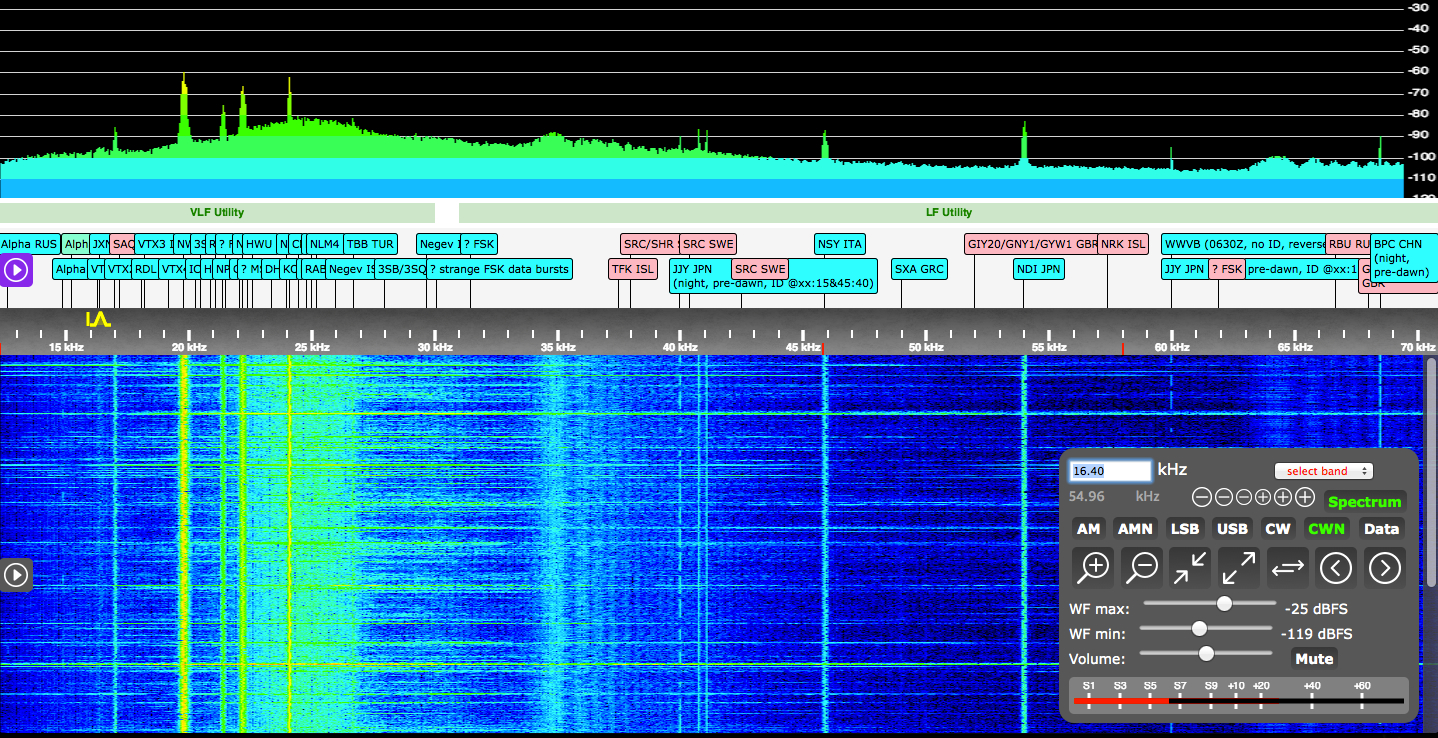The height and width of the screenshot is (738, 1438).
Task: Select CWN narrow CW mode
Action: 1327,529
